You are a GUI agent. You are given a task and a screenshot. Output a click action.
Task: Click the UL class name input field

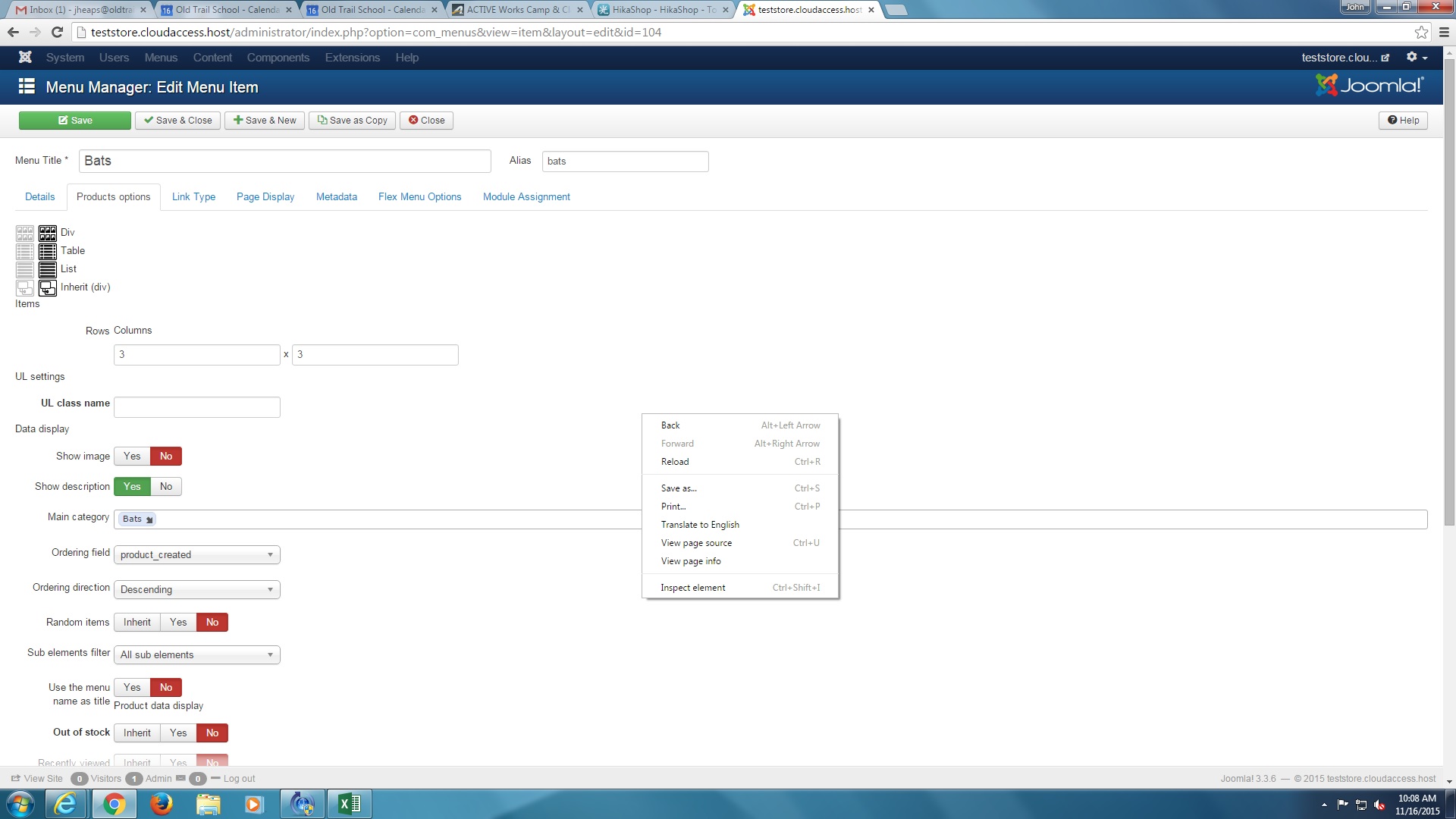click(196, 407)
